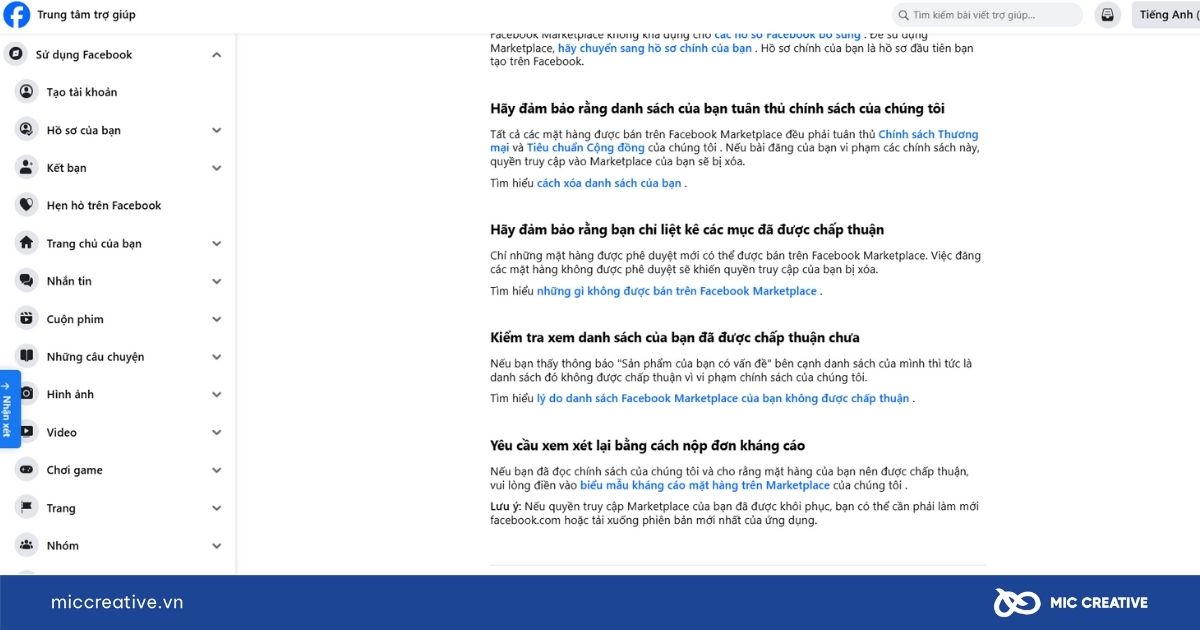Open the Chính sách Thương mại link

[x=734, y=141]
